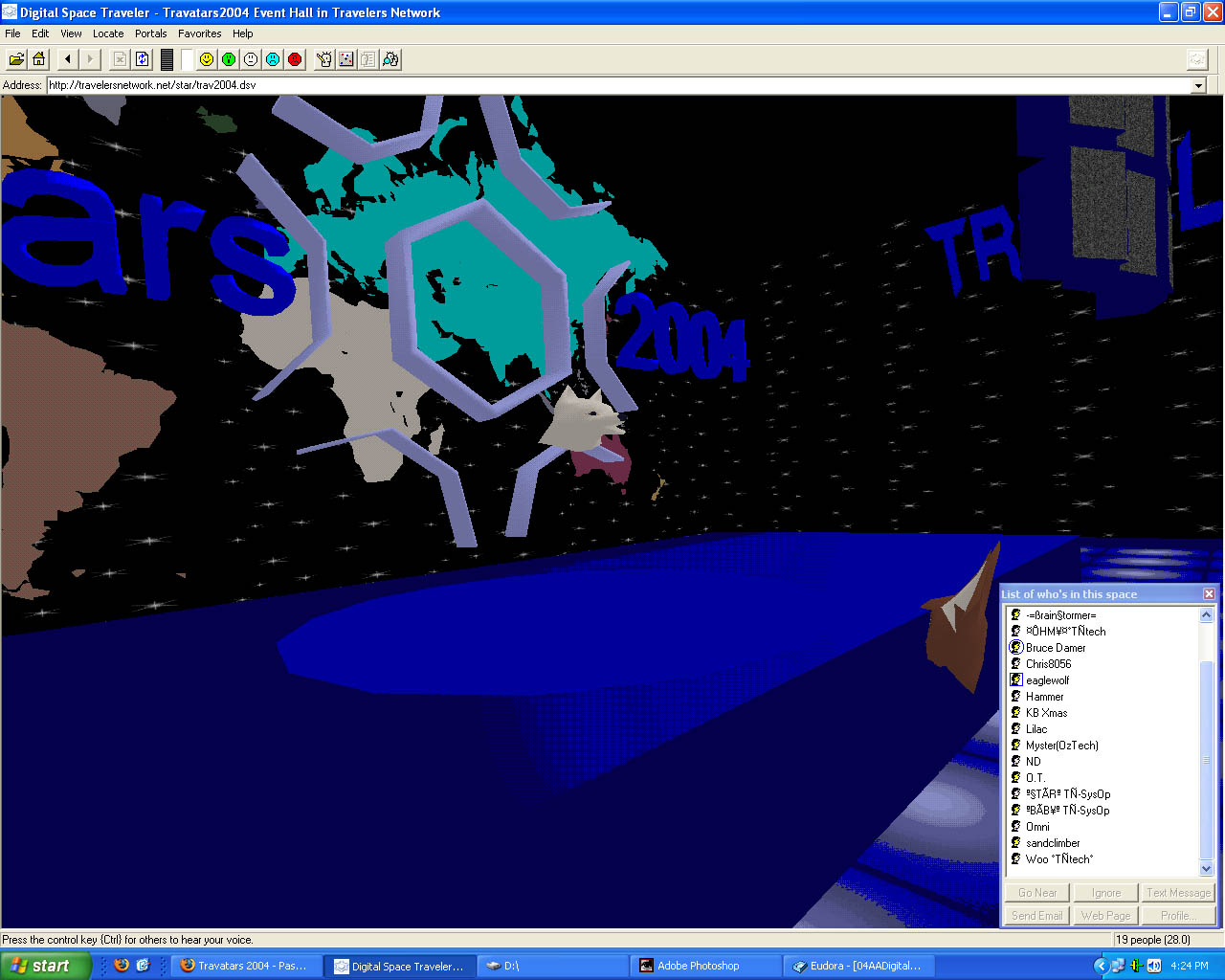Screen dimensions: 1225x980
Task: Switch to Adobe Photoshop taskbar button
Action: (x=704, y=966)
